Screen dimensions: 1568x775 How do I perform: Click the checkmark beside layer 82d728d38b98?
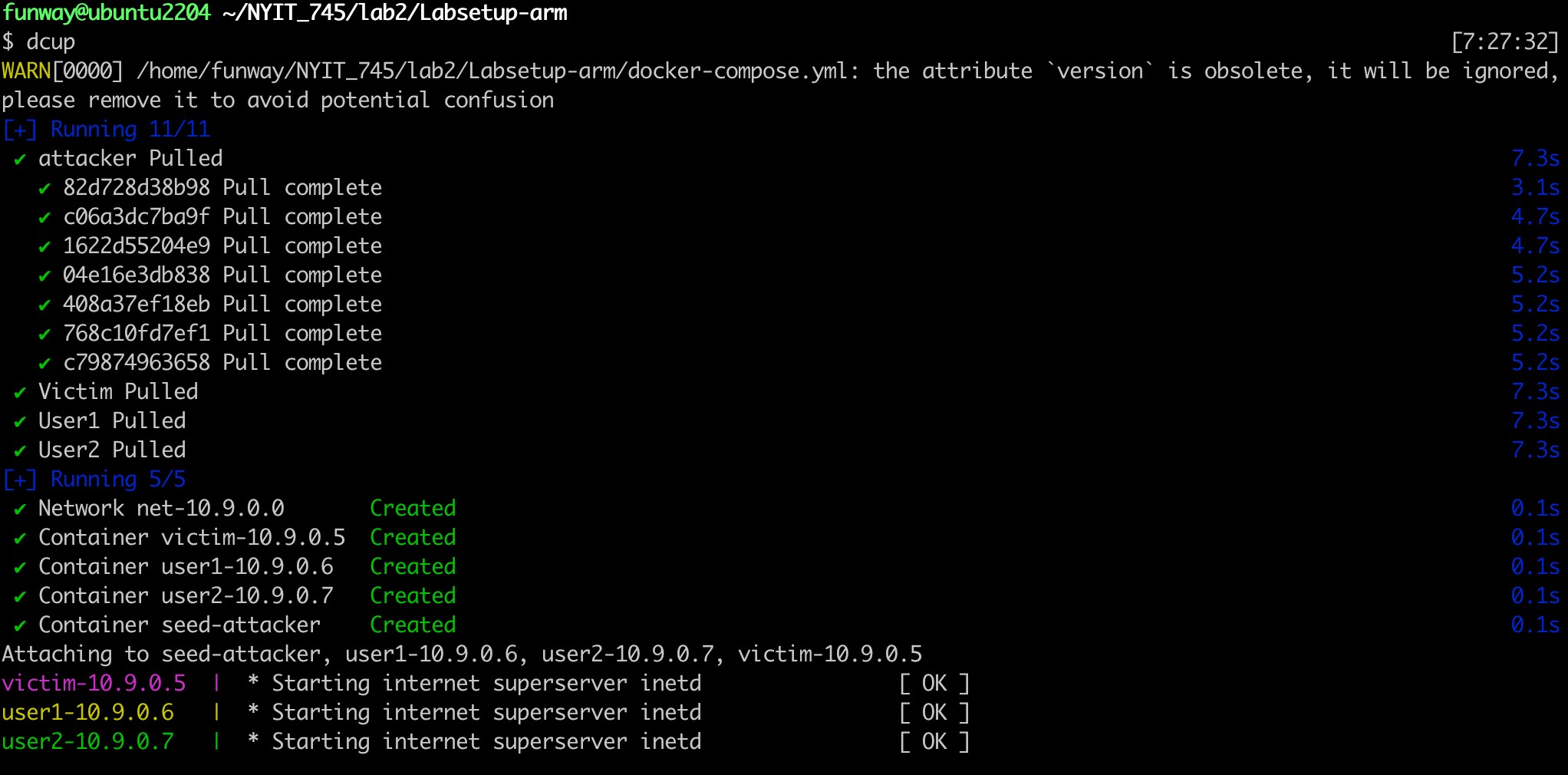(x=44, y=189)
